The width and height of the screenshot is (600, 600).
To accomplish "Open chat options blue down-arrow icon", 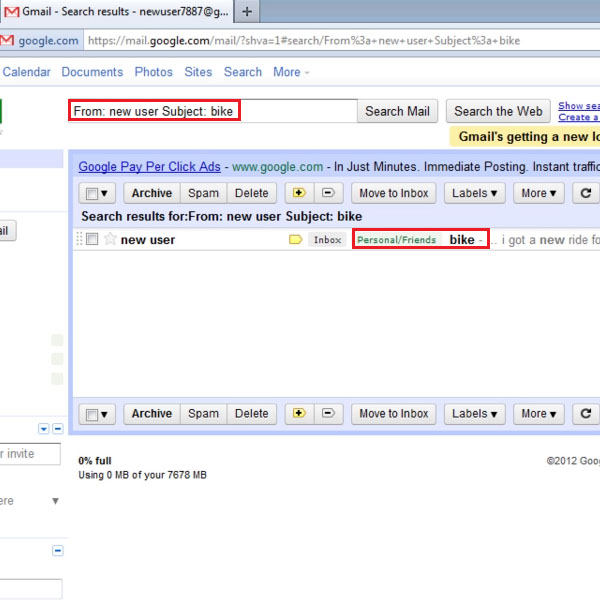I will [x=44, y=429].
